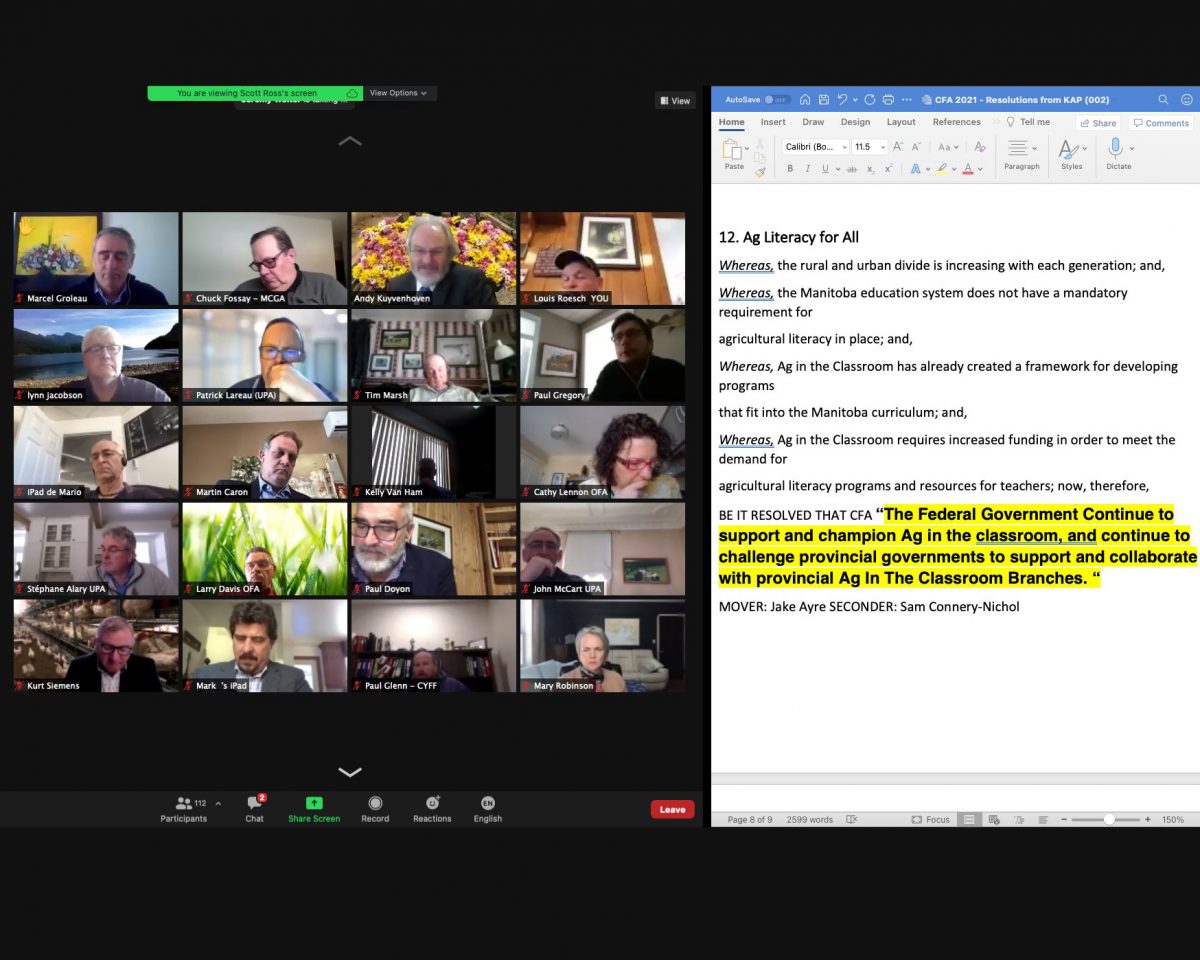
Task: Open the font size dropdown
Action: (x=883, y=147)
